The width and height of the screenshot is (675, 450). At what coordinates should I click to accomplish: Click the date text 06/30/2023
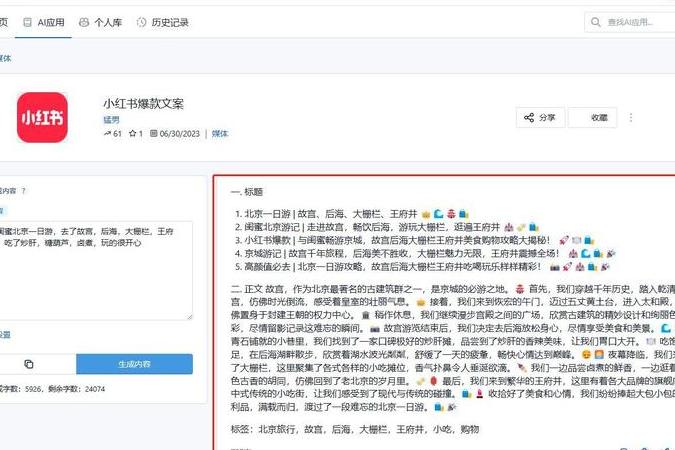180,134
